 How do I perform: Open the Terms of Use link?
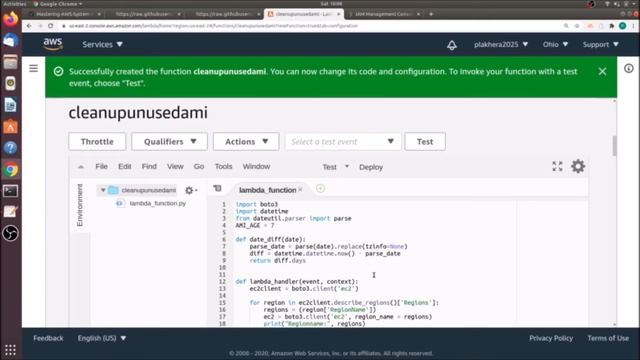point(608,338)
